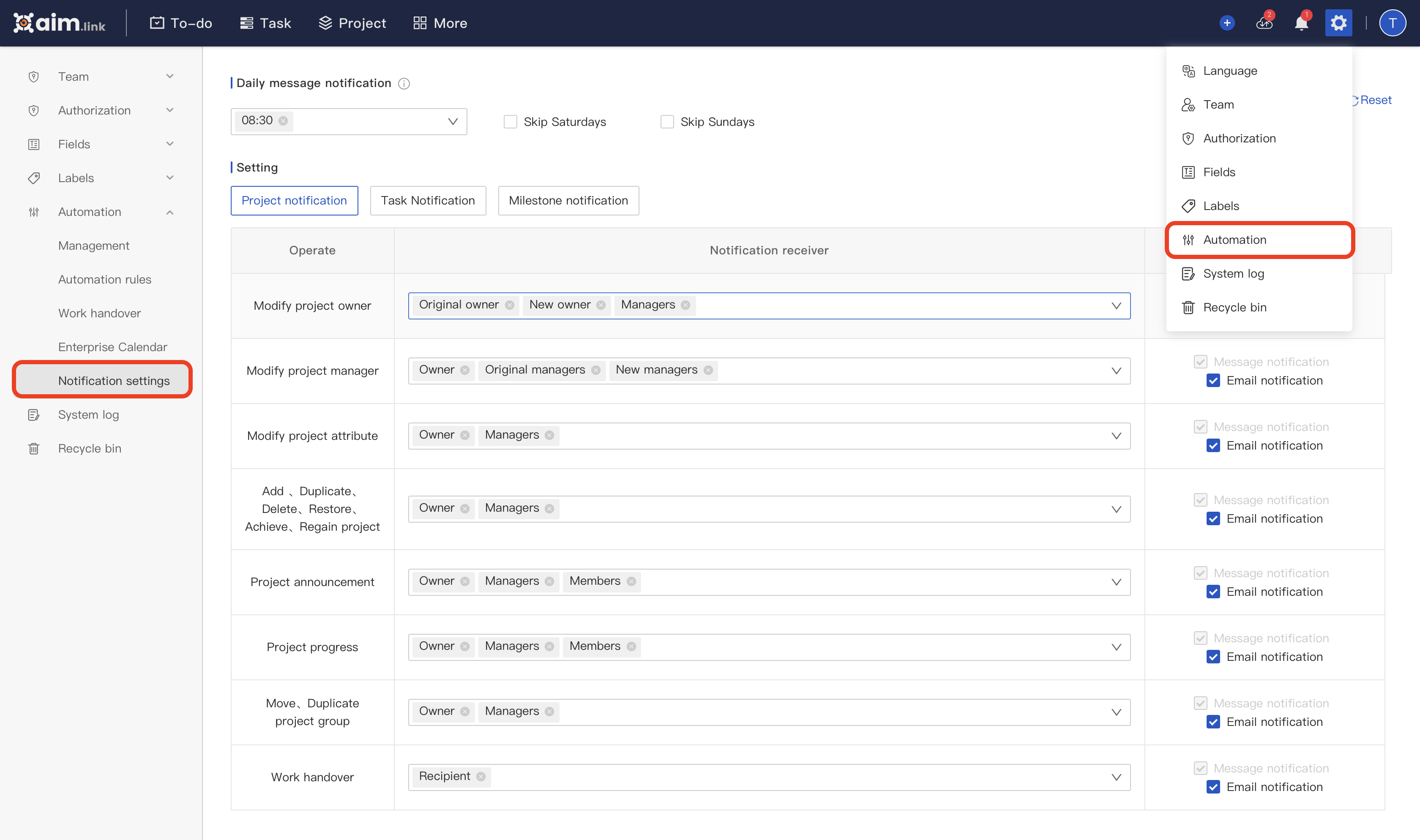The image size is (1420, 840).
Task: Remove the 08:30 time tag
Action: click(283, 120)
